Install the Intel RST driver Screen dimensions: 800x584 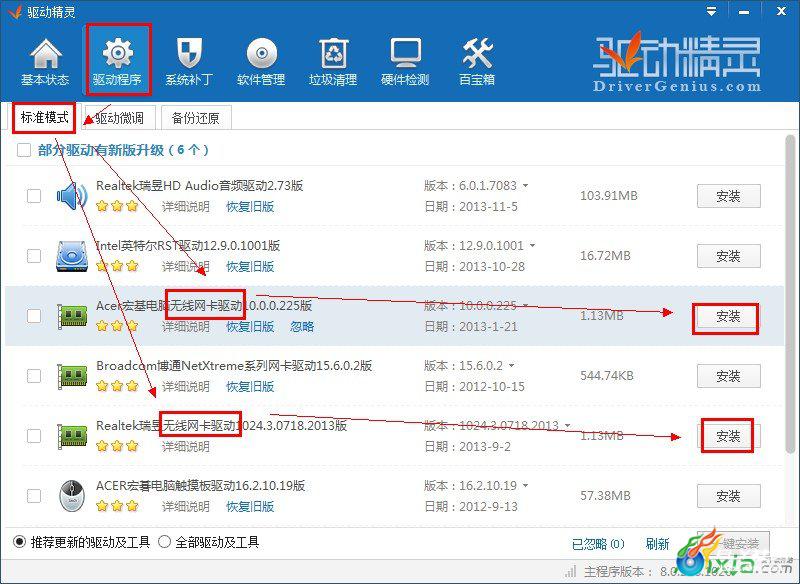point(729,256)
